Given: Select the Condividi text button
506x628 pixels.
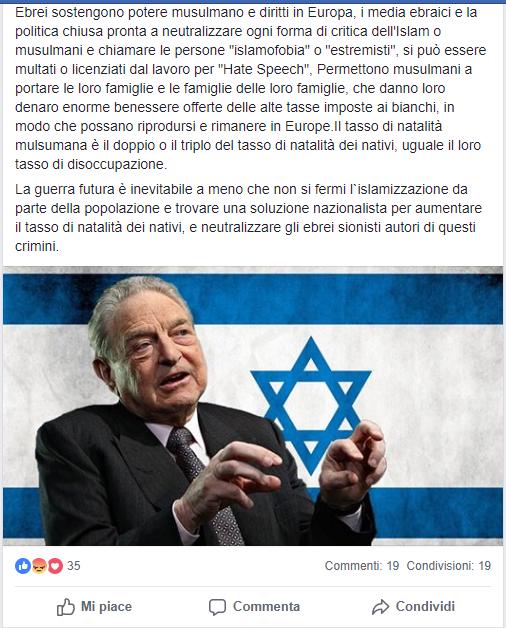Looking at the screenshot, I should pyautogui.click(x=425, y=606).
